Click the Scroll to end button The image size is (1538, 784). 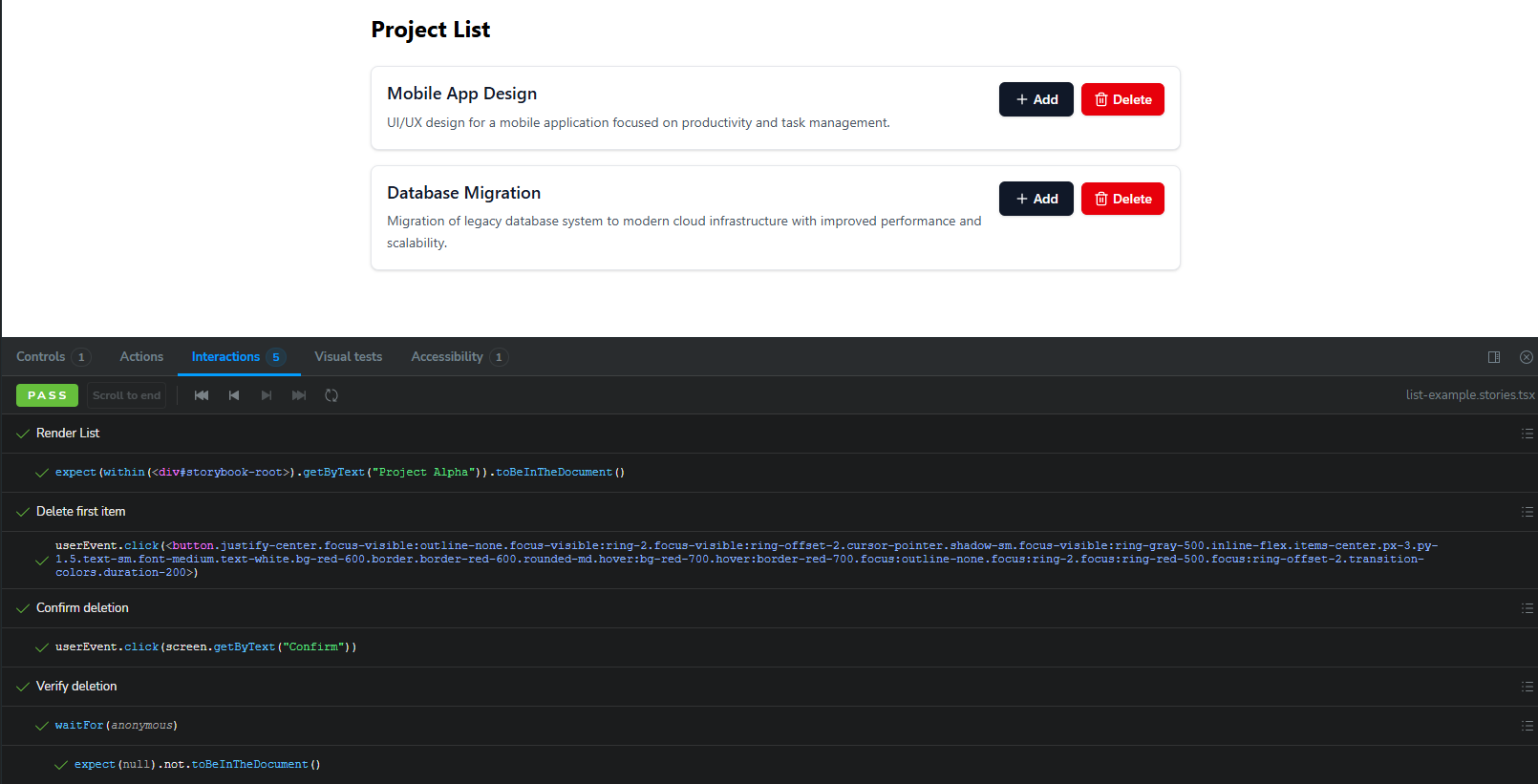(126, 395)
